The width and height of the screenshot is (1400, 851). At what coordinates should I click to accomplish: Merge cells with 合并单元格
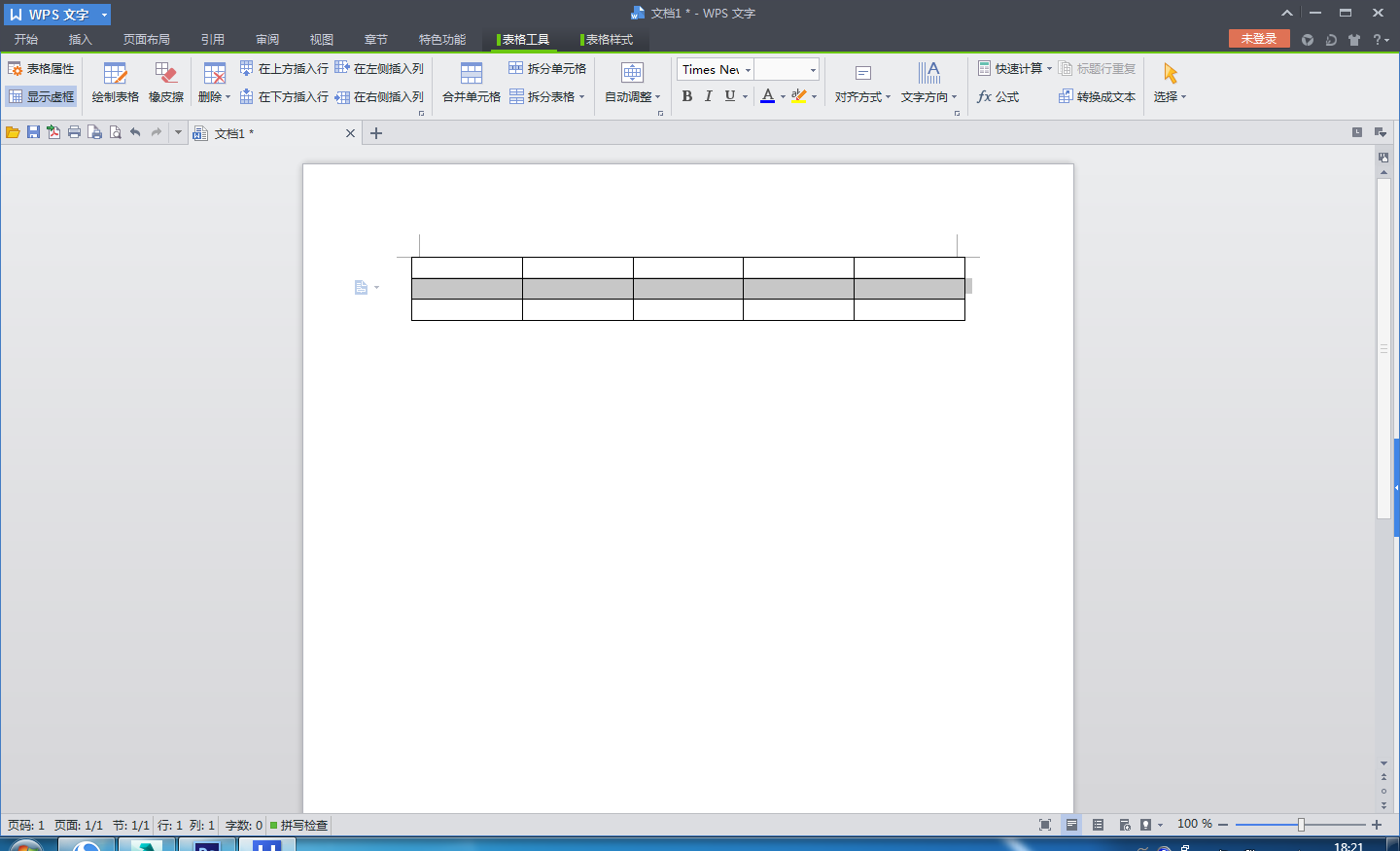pos(472,83)
